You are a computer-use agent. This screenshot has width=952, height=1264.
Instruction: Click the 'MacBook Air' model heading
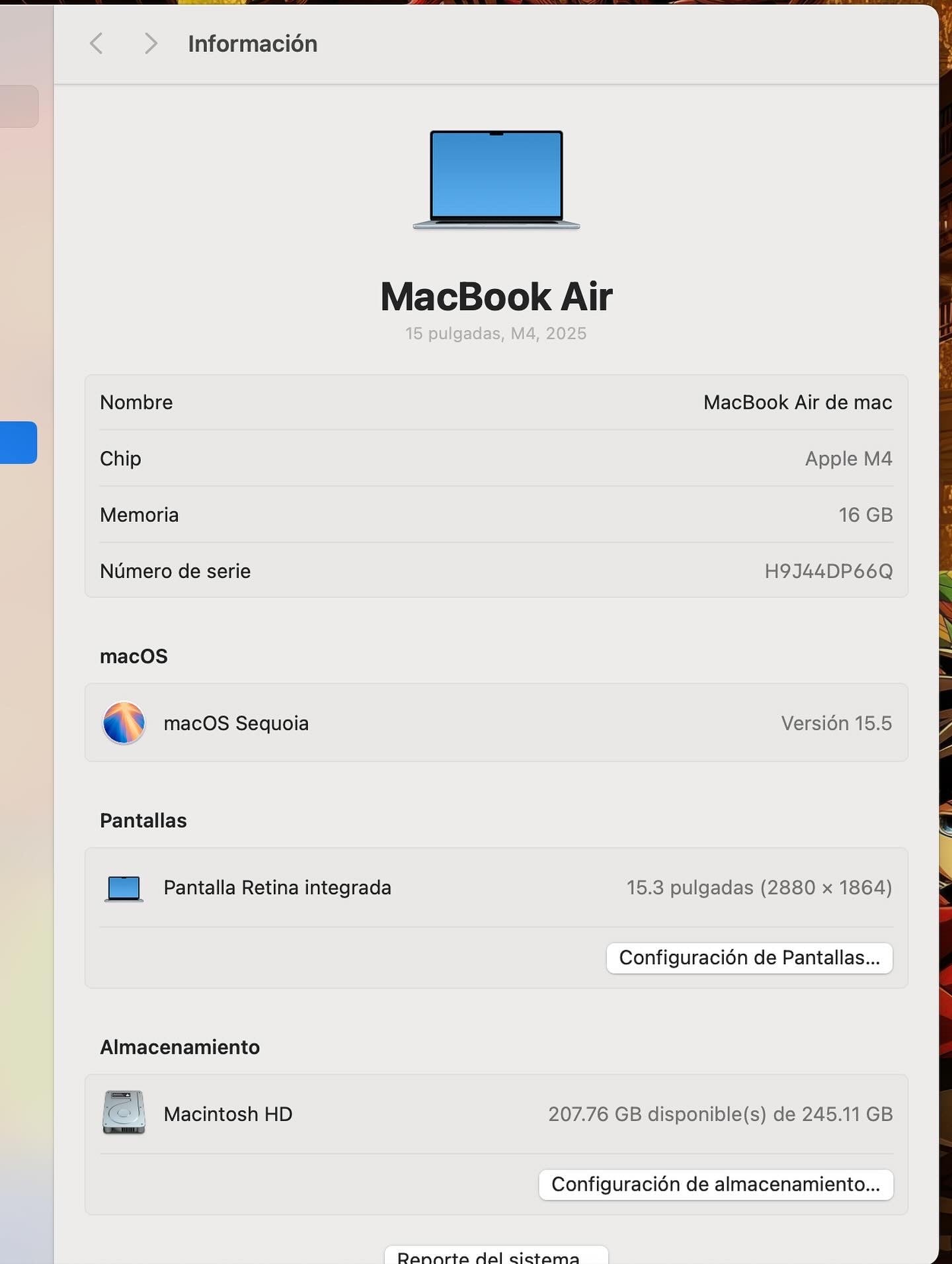496,296
